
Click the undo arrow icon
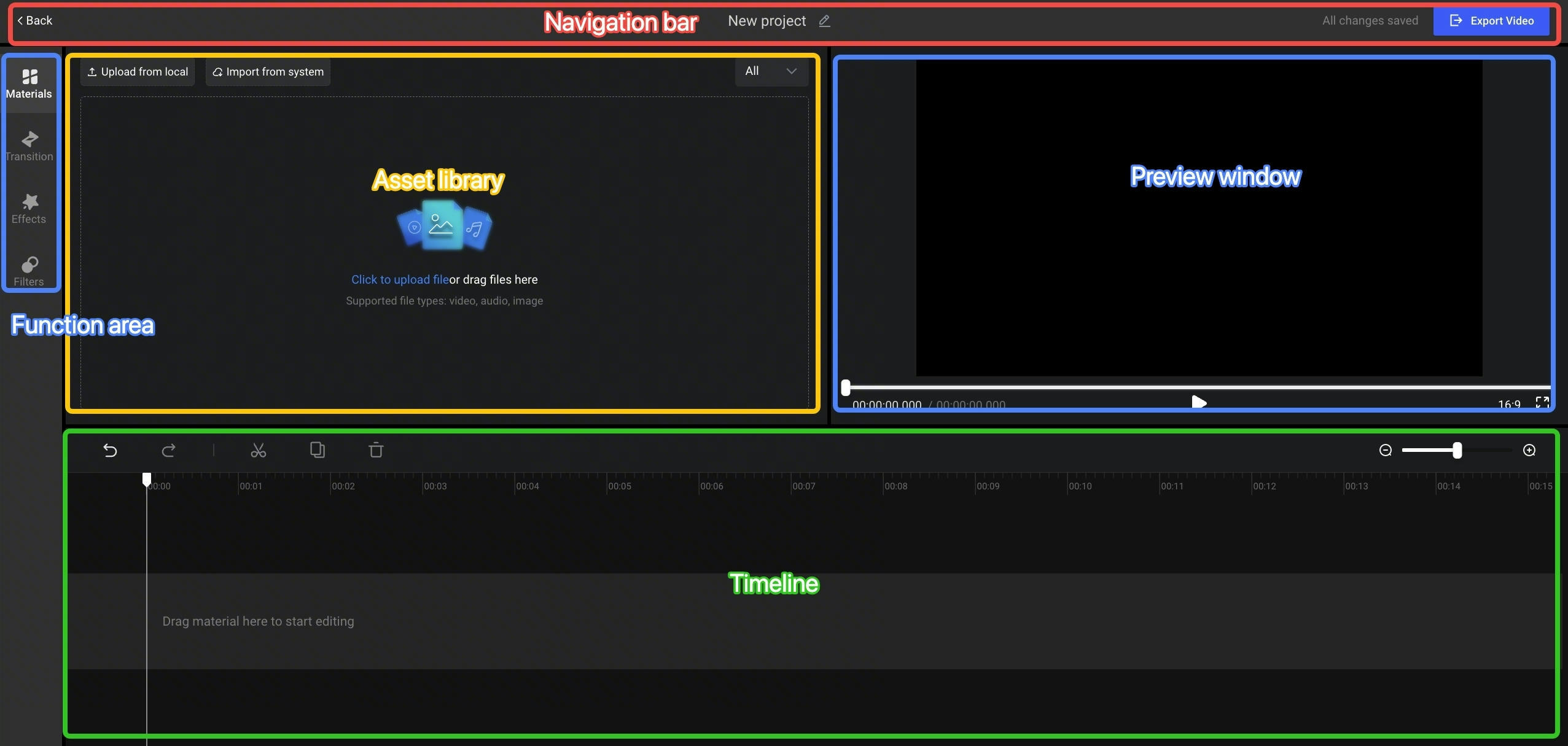point(110,451)
